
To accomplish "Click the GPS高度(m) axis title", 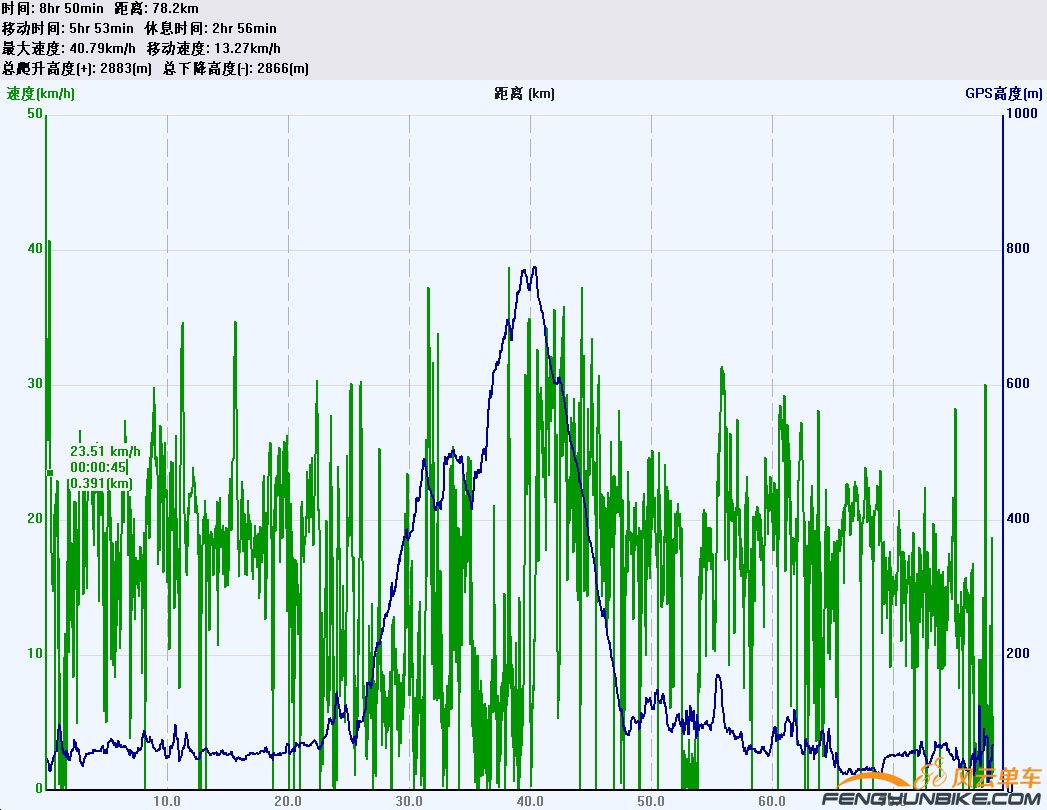I will coord(1003,94).
